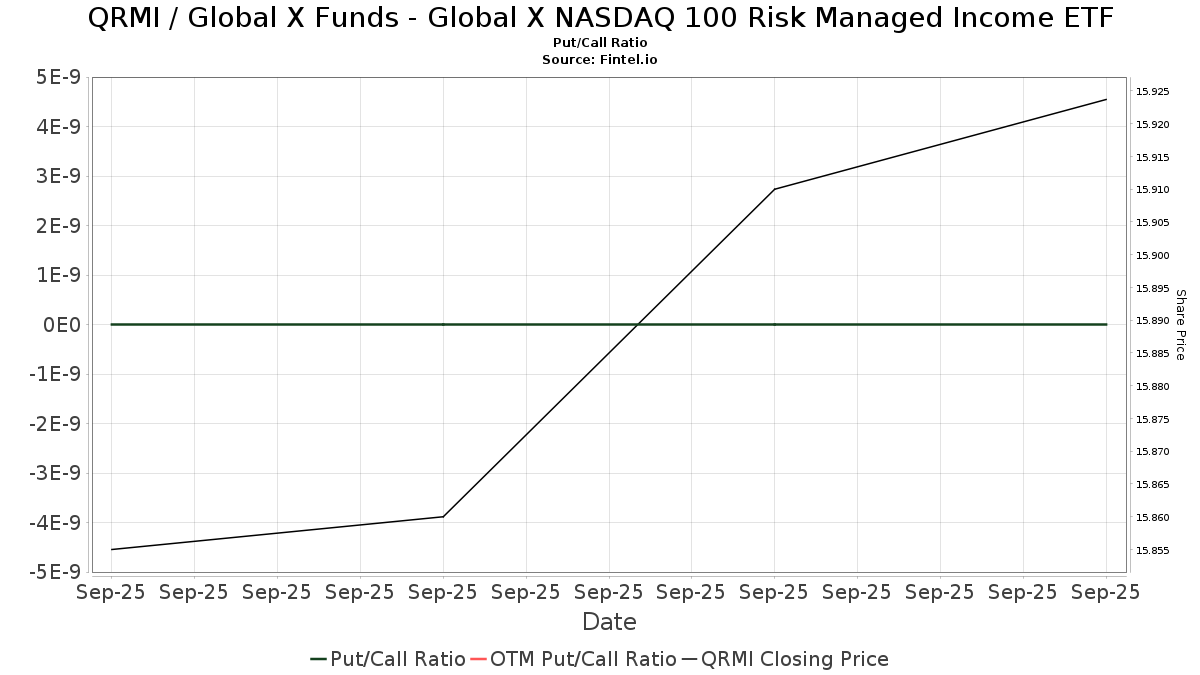Click the Source: Fintel.io text
The height and width of the screenshot is (675, 1200).
(x=600, y=60)
